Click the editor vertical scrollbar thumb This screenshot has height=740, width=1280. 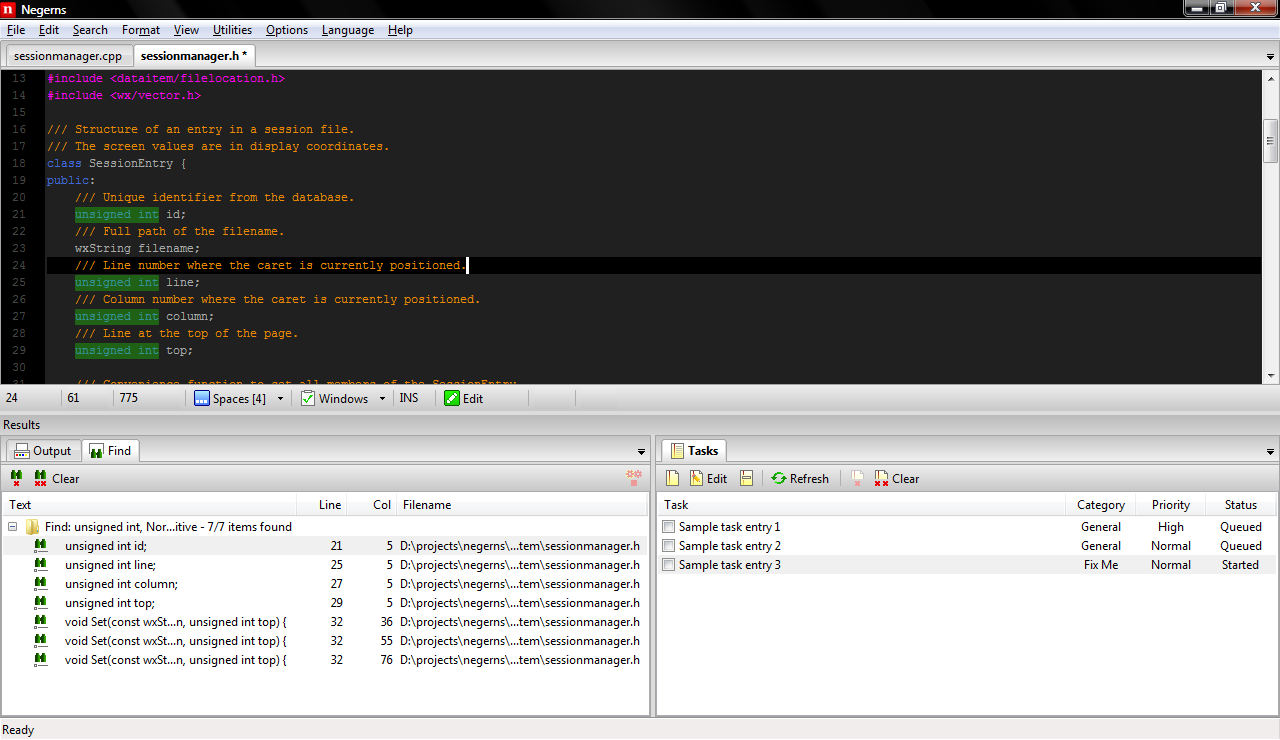point(1271,140)
